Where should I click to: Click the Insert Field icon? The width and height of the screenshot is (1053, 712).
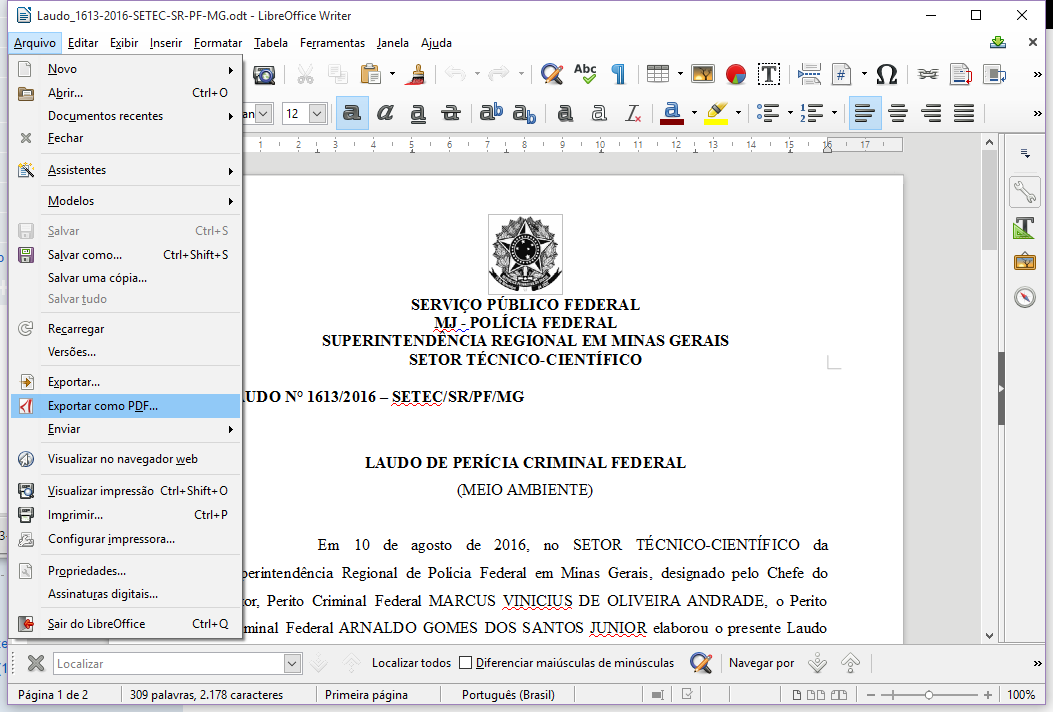841,74
